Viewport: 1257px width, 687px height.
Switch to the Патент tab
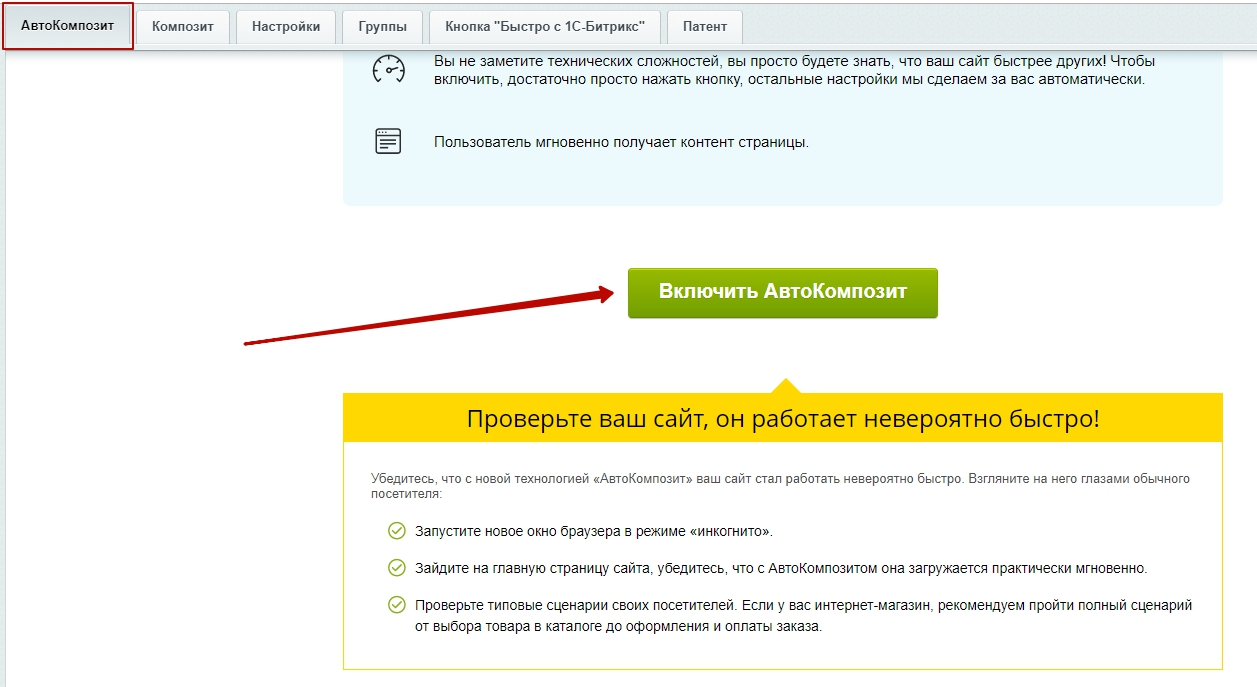(x=705, y=27)
